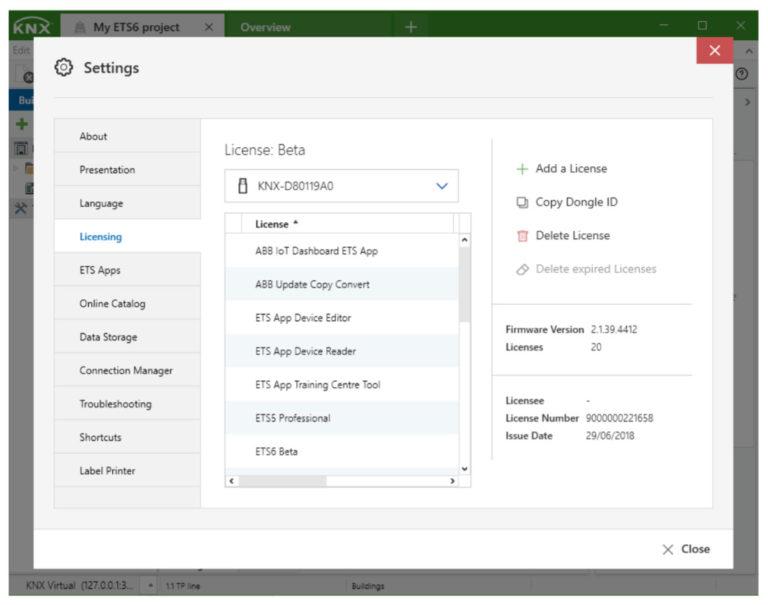768x605 pixels.
Task: Click the Firmware Version value 2.1.39.4412
Action: pos(614,329)
